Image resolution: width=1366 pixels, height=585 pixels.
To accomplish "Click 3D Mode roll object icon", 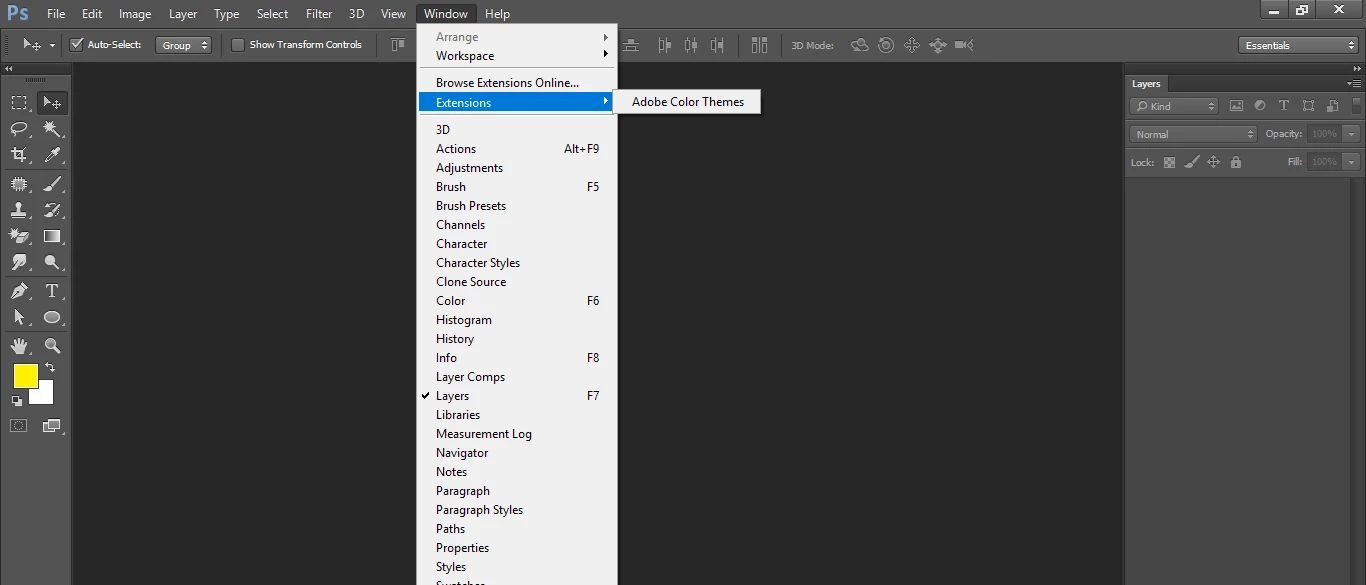I will 885,45.
